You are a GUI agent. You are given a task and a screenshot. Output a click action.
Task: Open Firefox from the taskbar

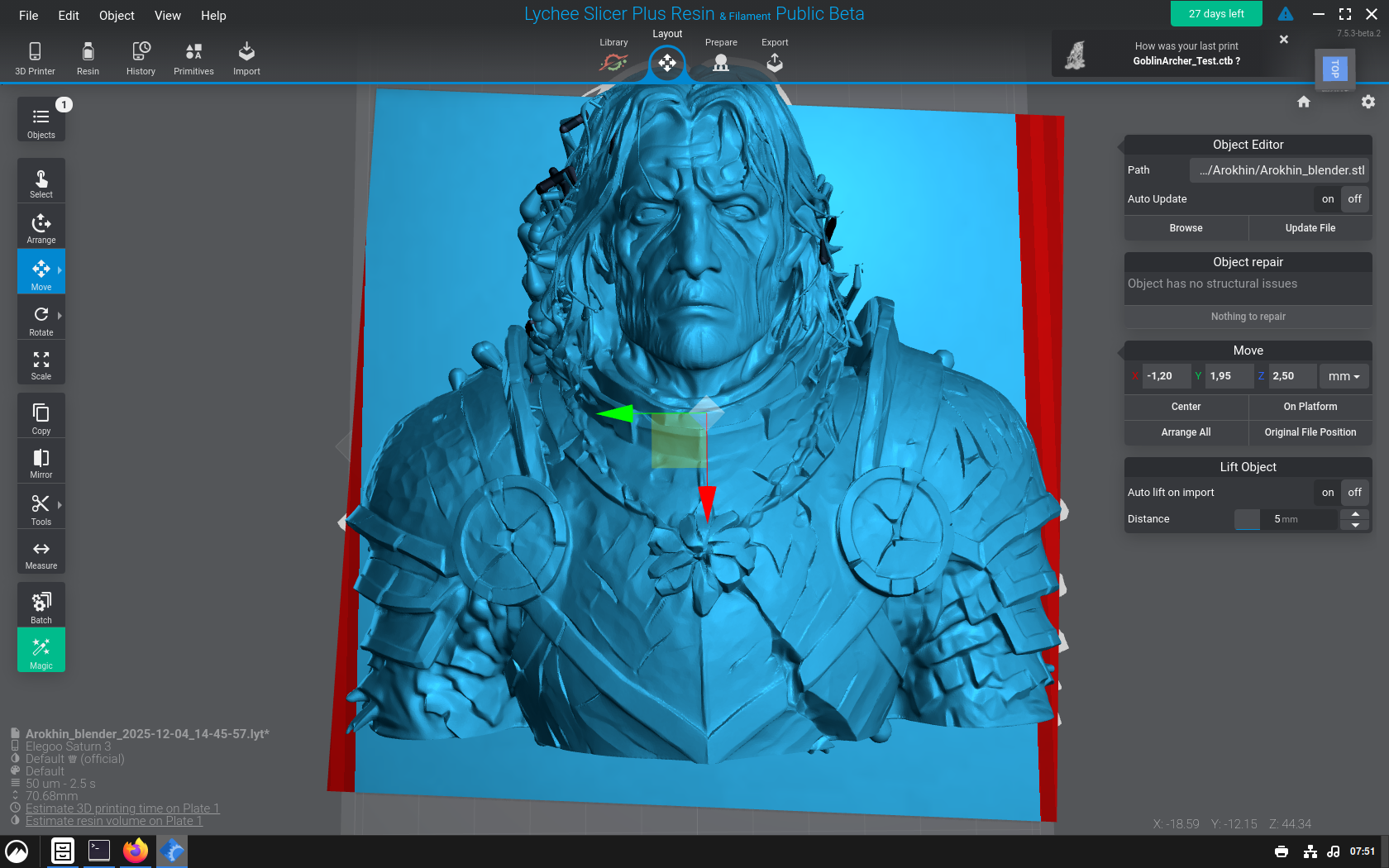[136, 851]
